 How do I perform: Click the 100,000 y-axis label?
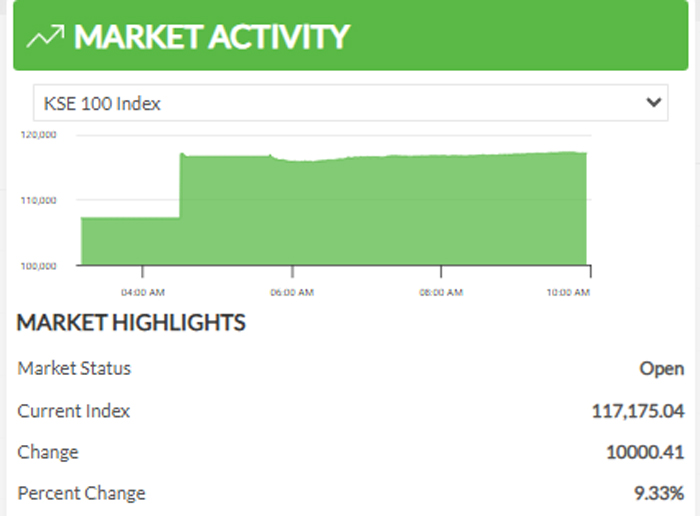tap(38, 266)
